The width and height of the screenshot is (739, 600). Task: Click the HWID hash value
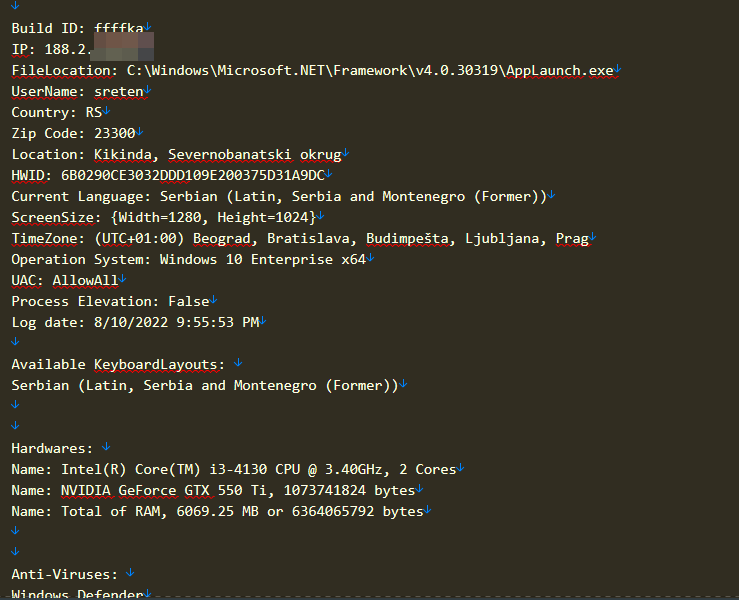(x=193, y=175)
